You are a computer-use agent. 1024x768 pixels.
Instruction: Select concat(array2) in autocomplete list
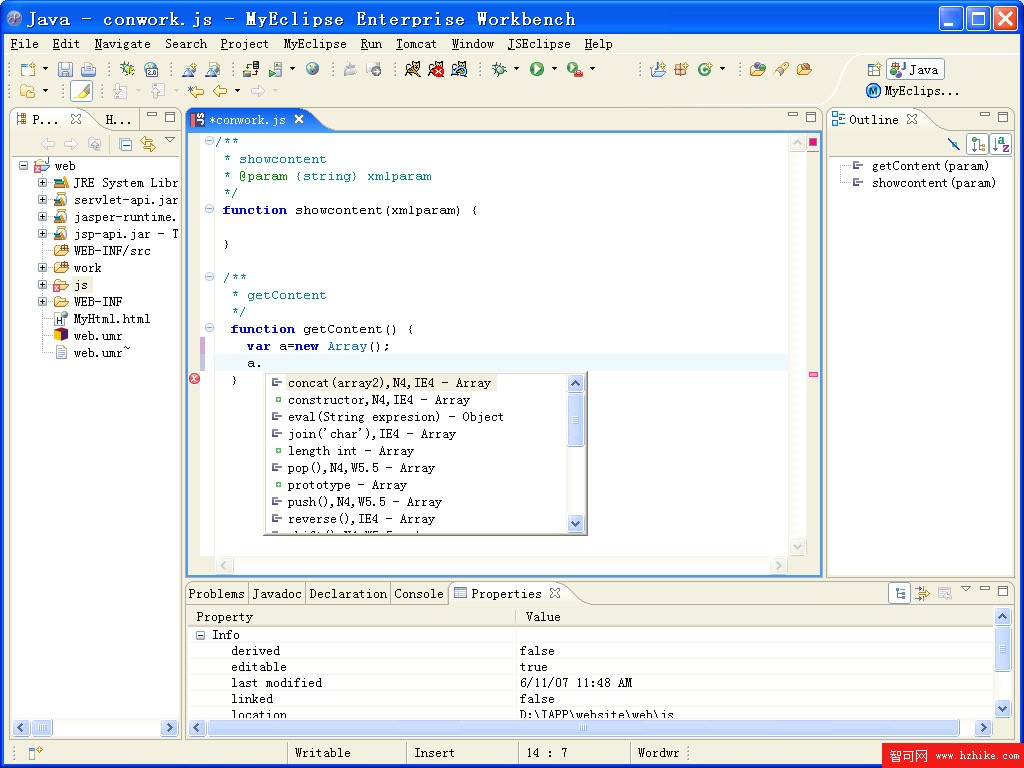[x=388, y=383]
